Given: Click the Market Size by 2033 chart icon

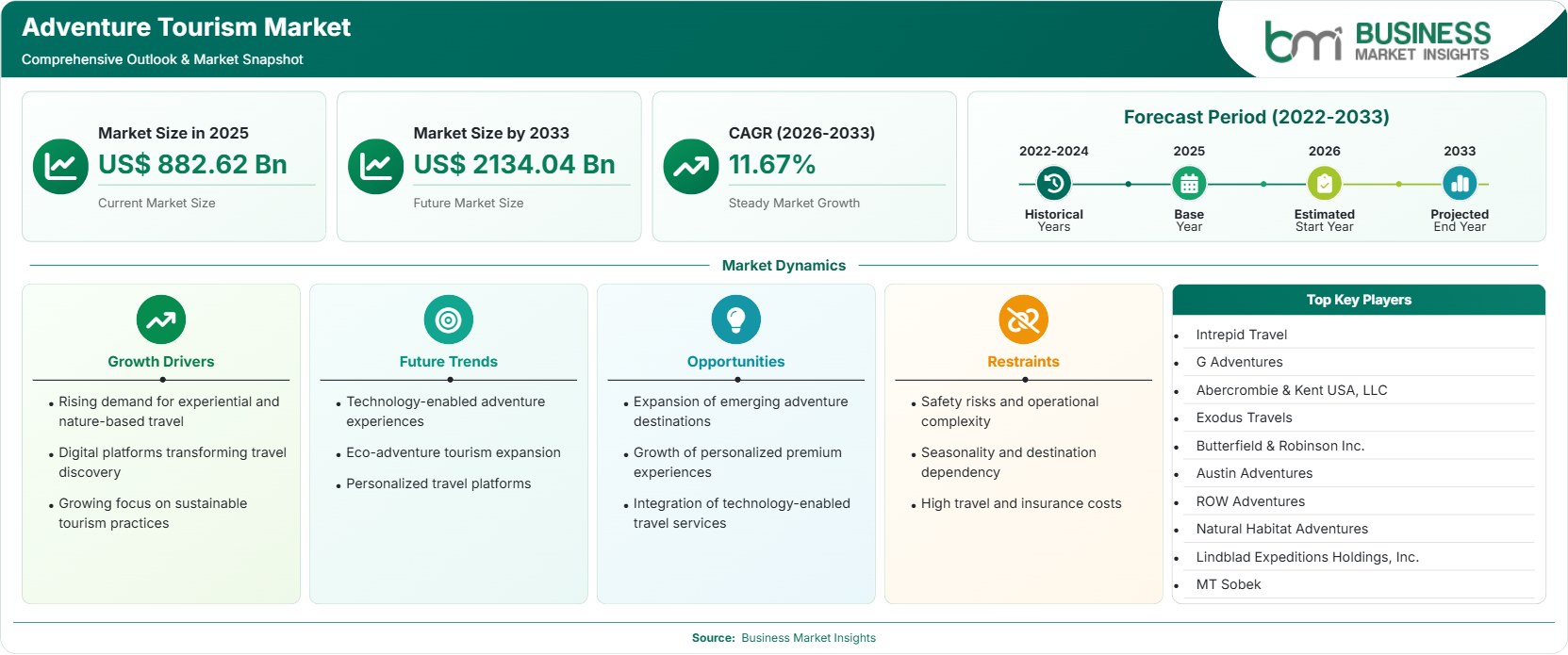Looking at the screenshot, I should click(375, 167).
